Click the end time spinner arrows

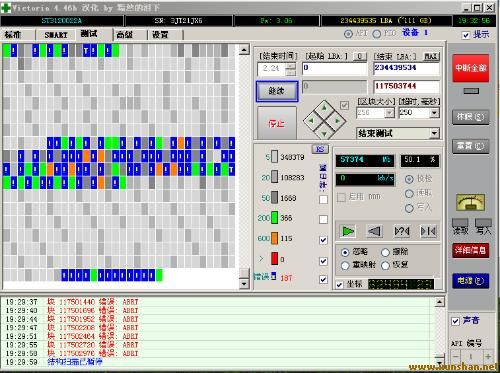[x=291, y=69]
